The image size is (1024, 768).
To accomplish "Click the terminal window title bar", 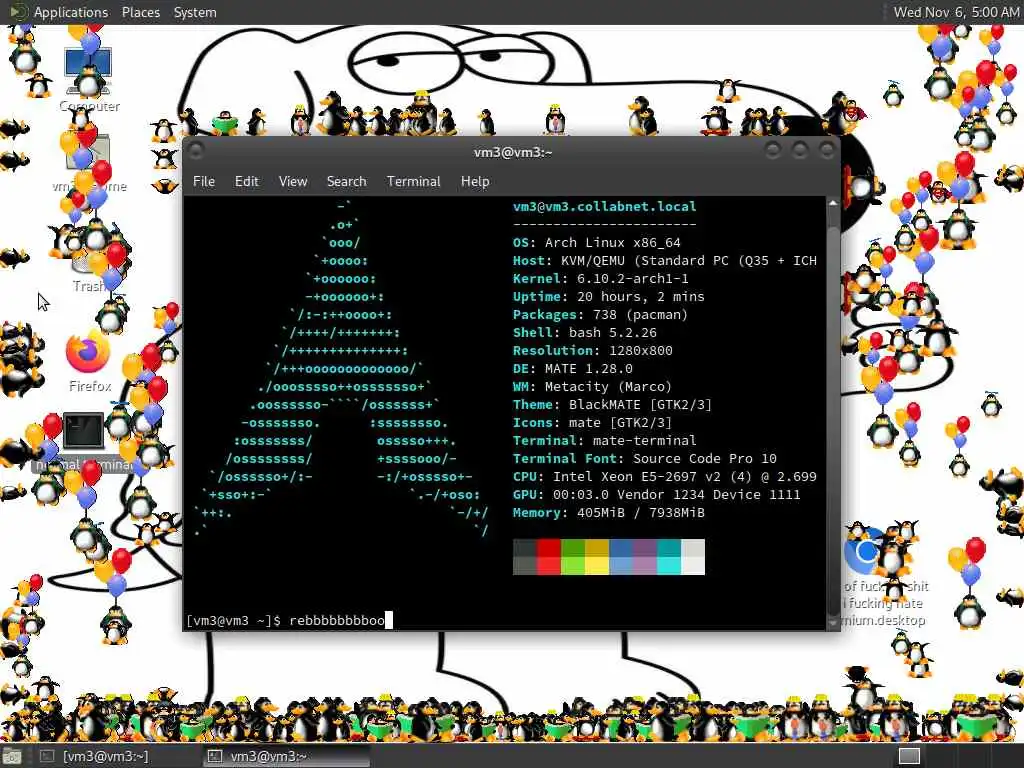I will pyautogui.click(x=512, y=152).
